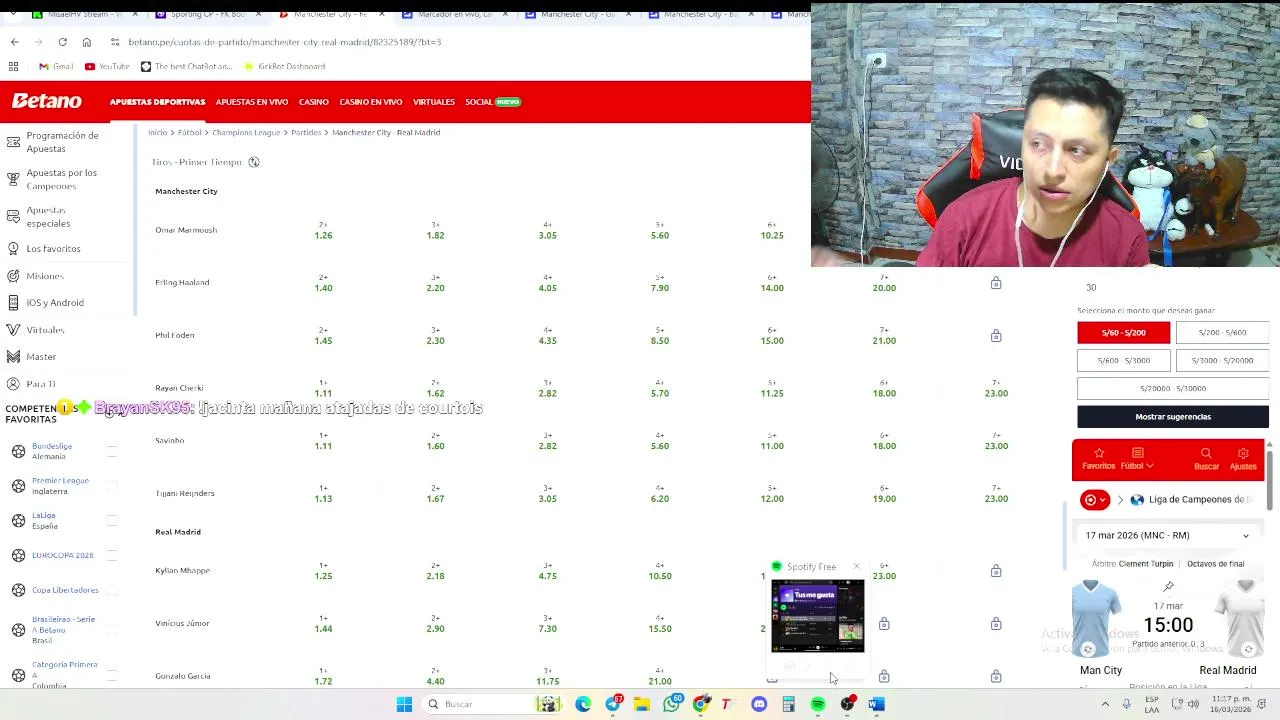The width and height of the screenshot is (1280, 720).
Task: Open the Virtuales tab
Action: tap(433, 102)
